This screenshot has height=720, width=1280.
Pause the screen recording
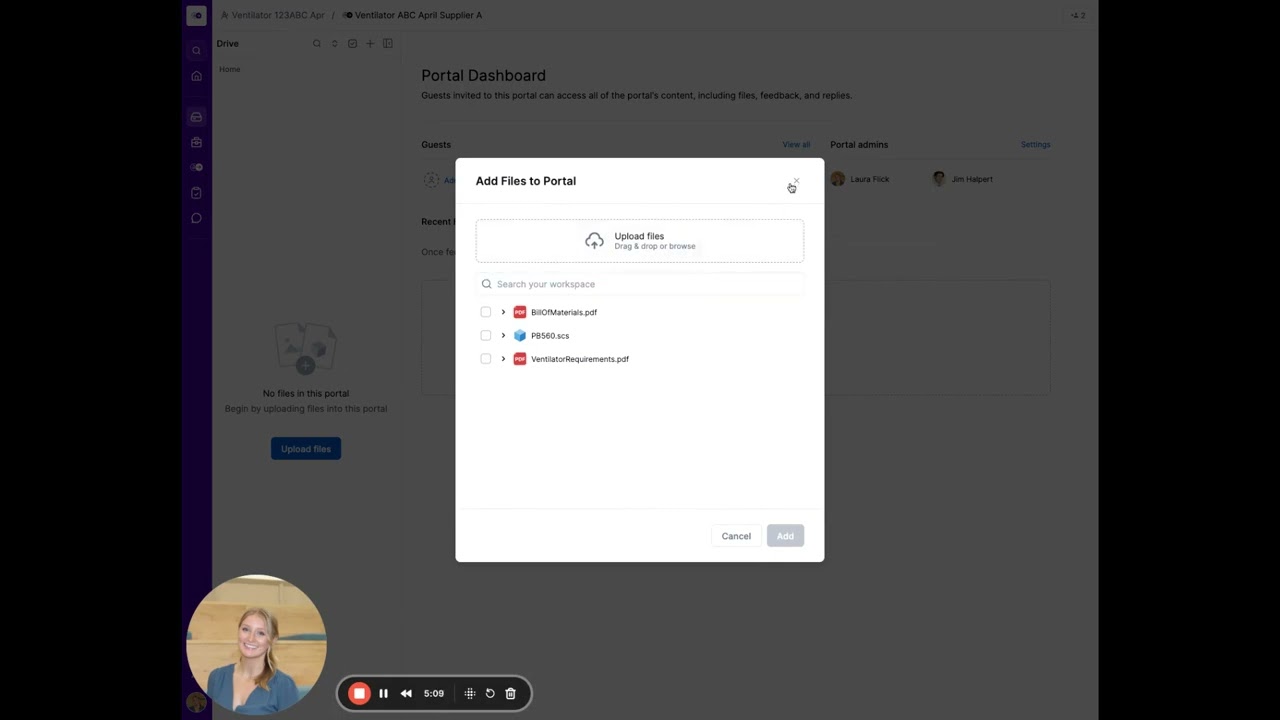pos(383,693)
